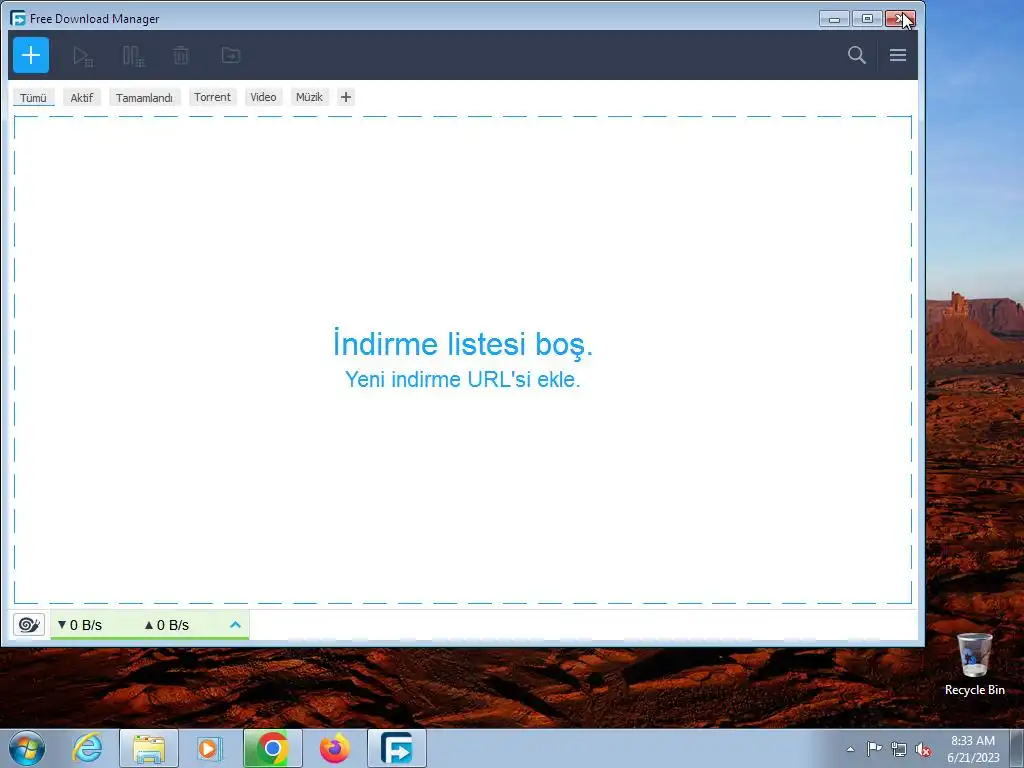The height and width of the screenshot is (768, 1024).
Task: Open File Explorer from taskbar
Action: point(149,748)
